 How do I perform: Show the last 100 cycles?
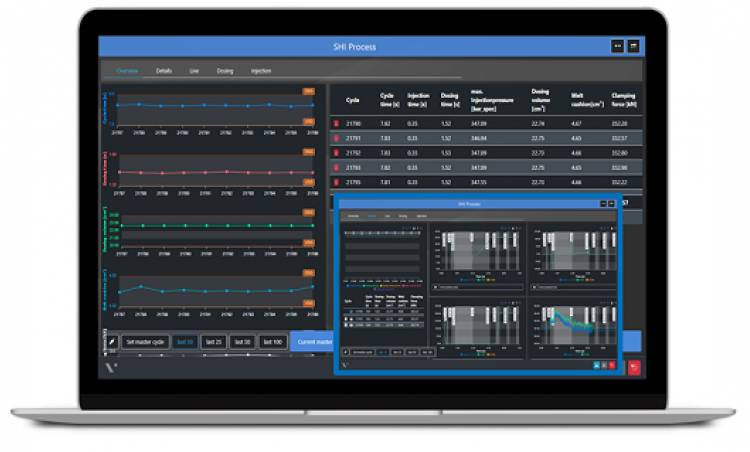[x=272, y=342]
